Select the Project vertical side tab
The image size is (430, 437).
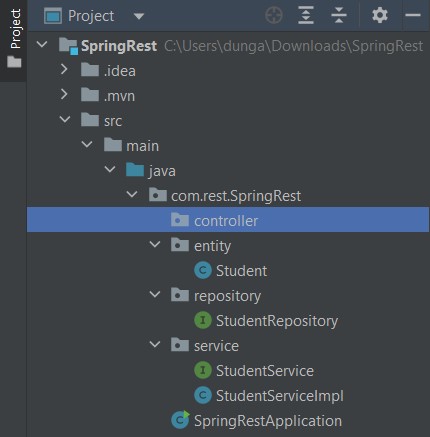[14, 38]
